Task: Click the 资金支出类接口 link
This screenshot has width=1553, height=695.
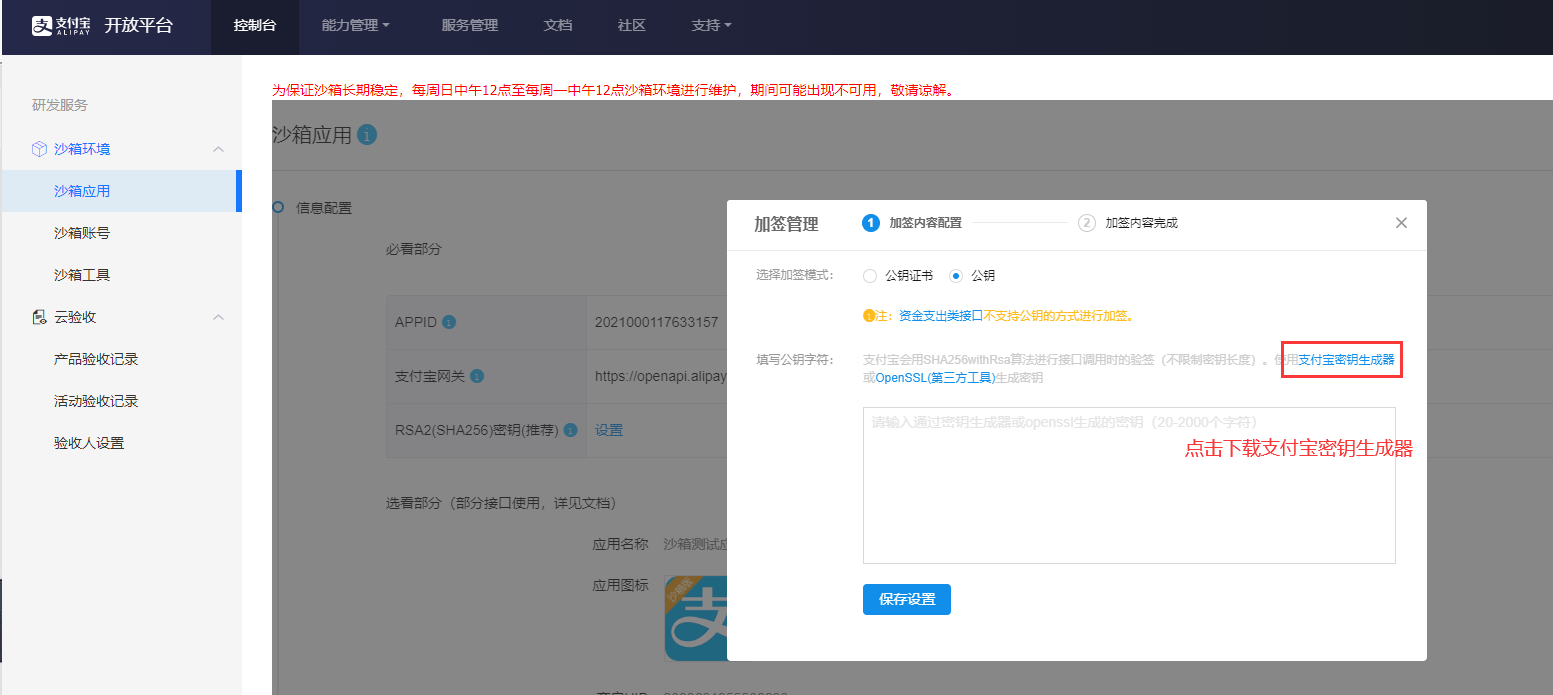Action: [x=941, y=316]
